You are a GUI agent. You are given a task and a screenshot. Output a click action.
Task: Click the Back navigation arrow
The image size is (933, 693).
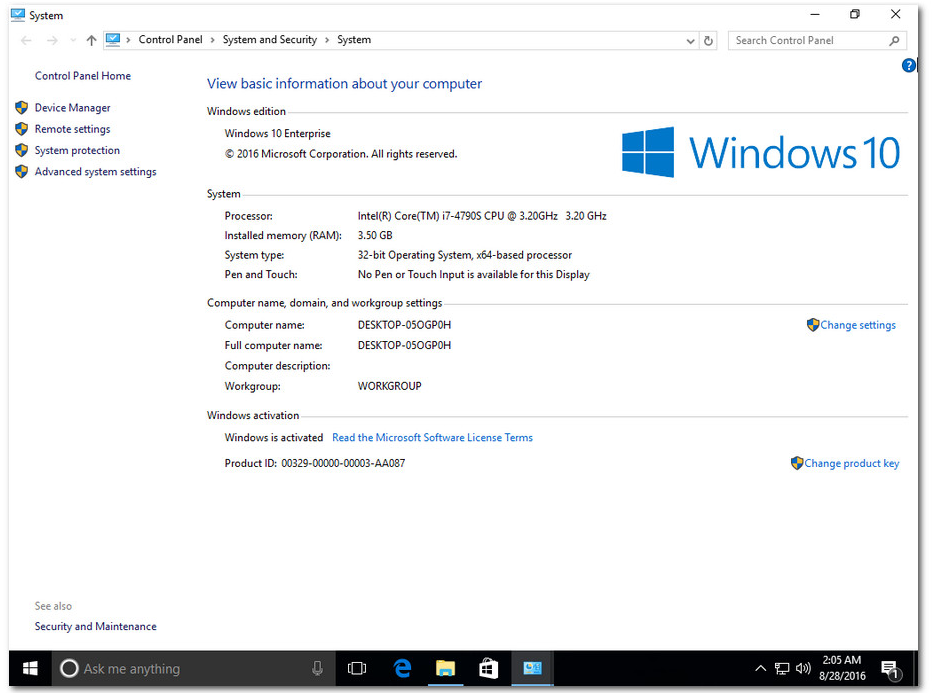pos(26,40)
